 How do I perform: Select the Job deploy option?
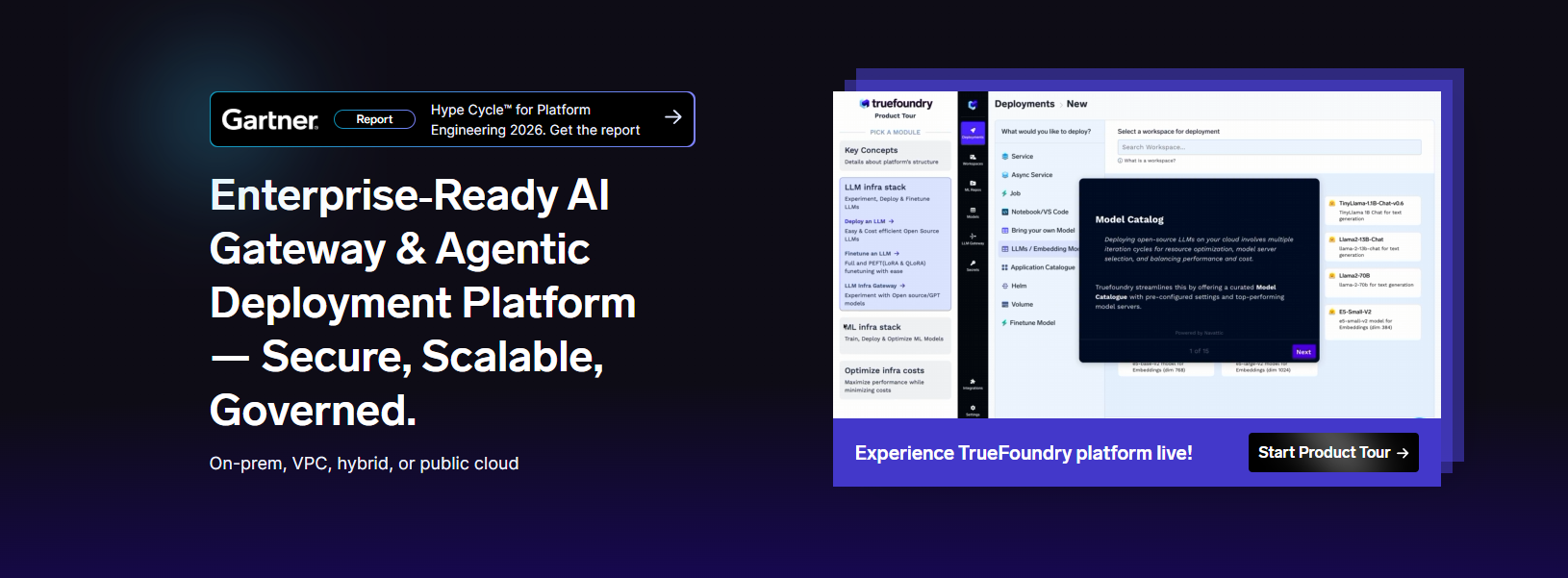tap(1011, 193)
